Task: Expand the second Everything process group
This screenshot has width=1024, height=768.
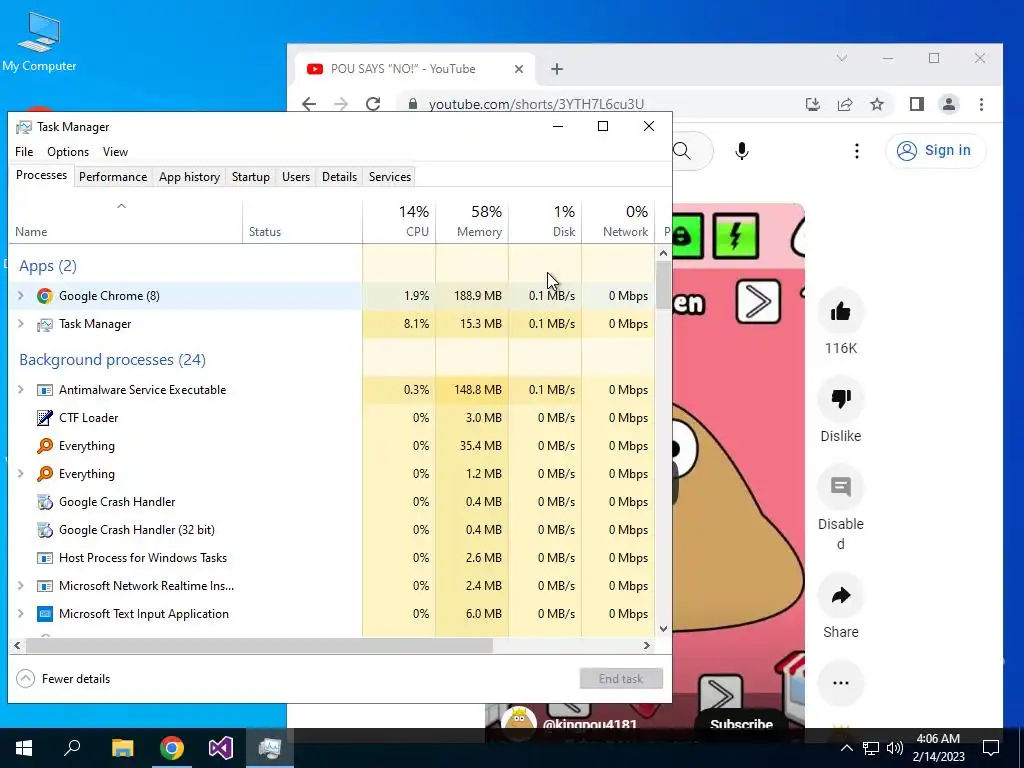Action: (x=20, y=474)
